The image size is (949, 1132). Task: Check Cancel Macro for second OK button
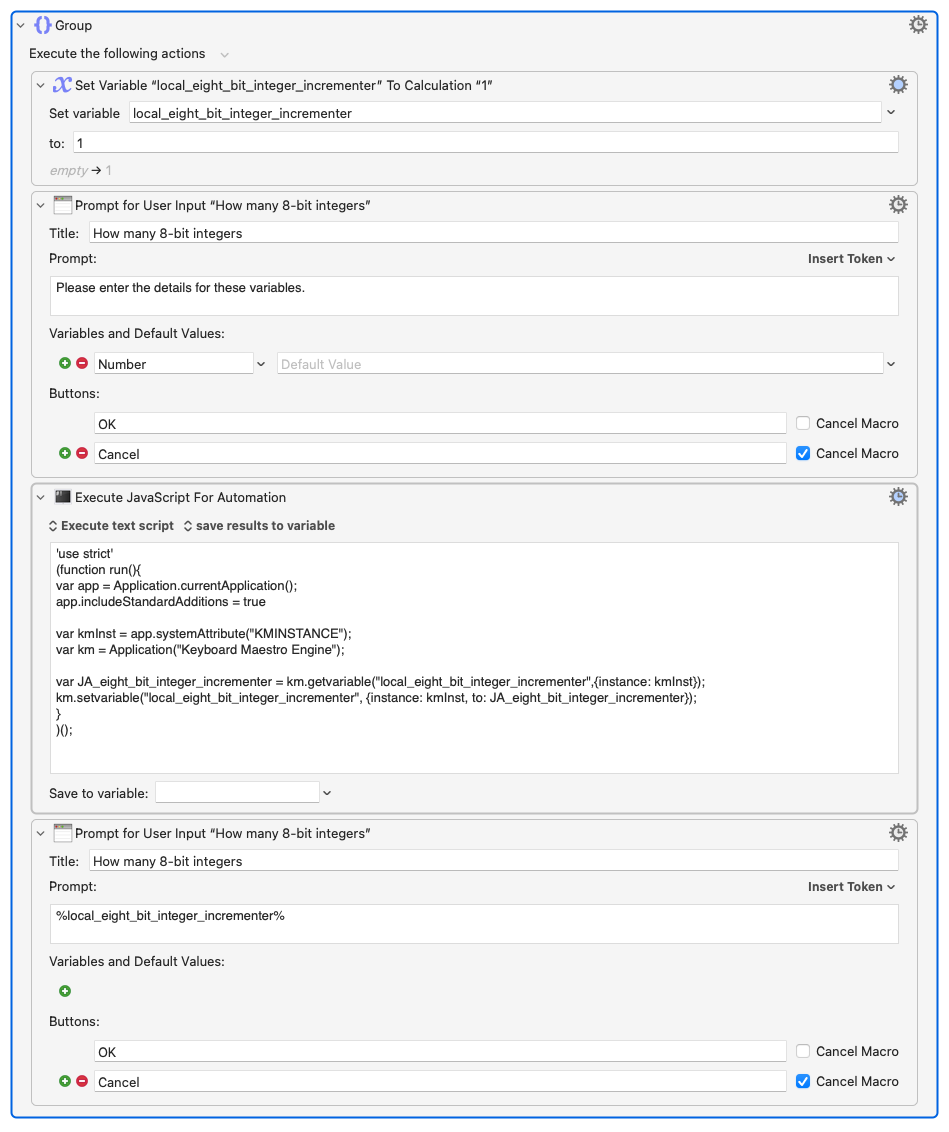click(803, 1051)
